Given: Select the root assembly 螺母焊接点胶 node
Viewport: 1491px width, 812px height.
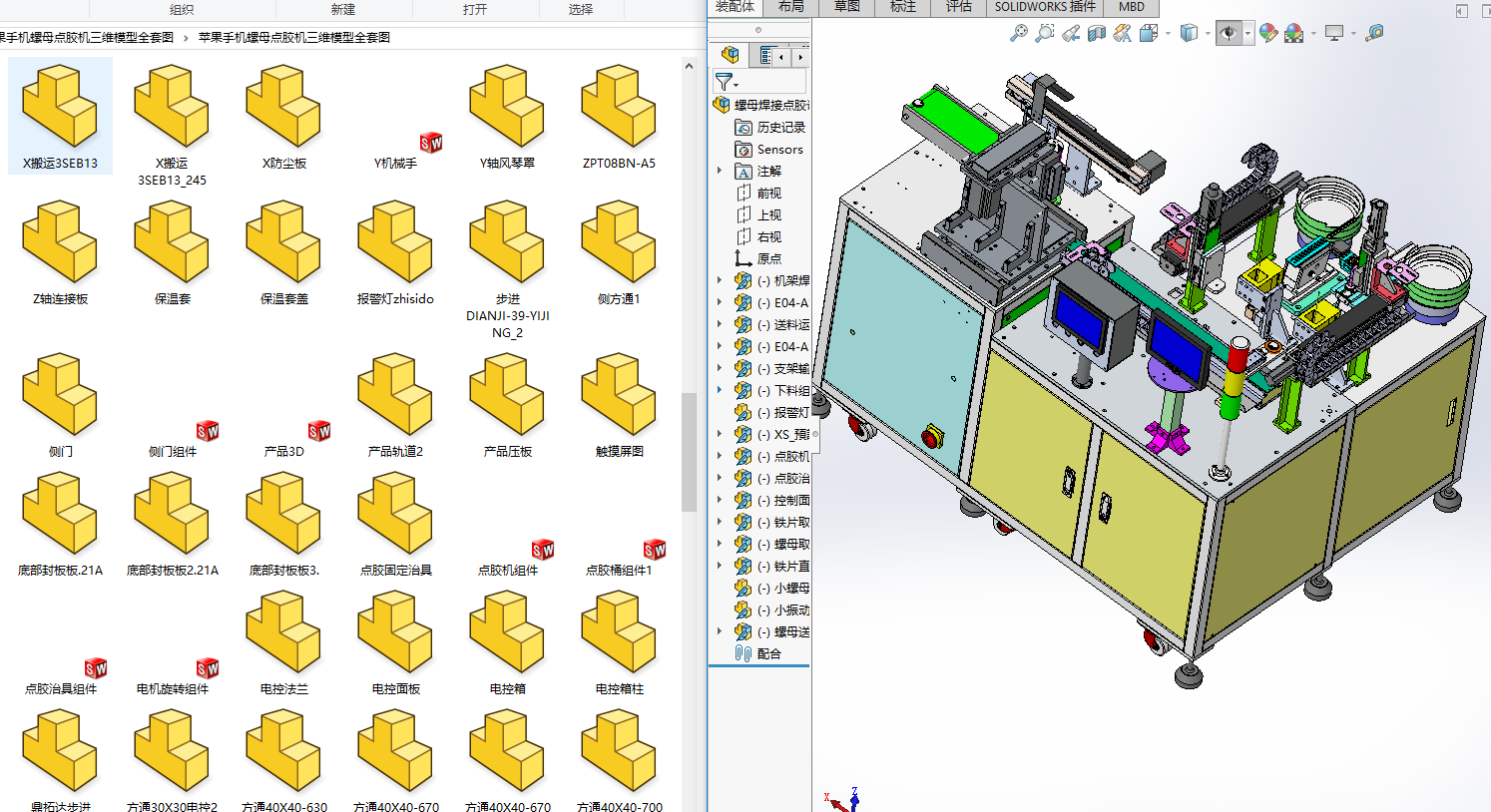Looking at the screenshot, I should (761, 105).
